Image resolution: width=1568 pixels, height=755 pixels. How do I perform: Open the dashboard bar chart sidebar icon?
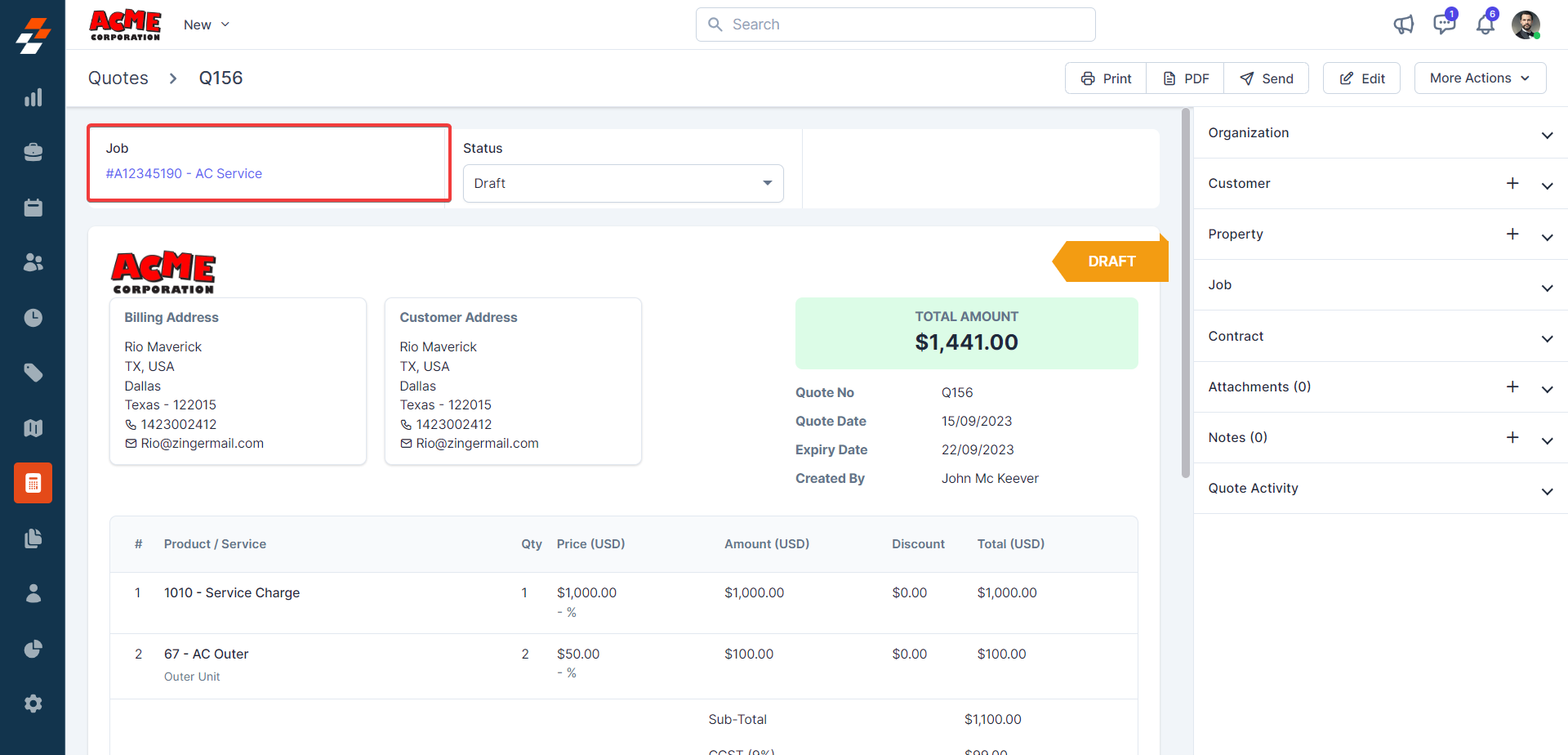[33, 98]
